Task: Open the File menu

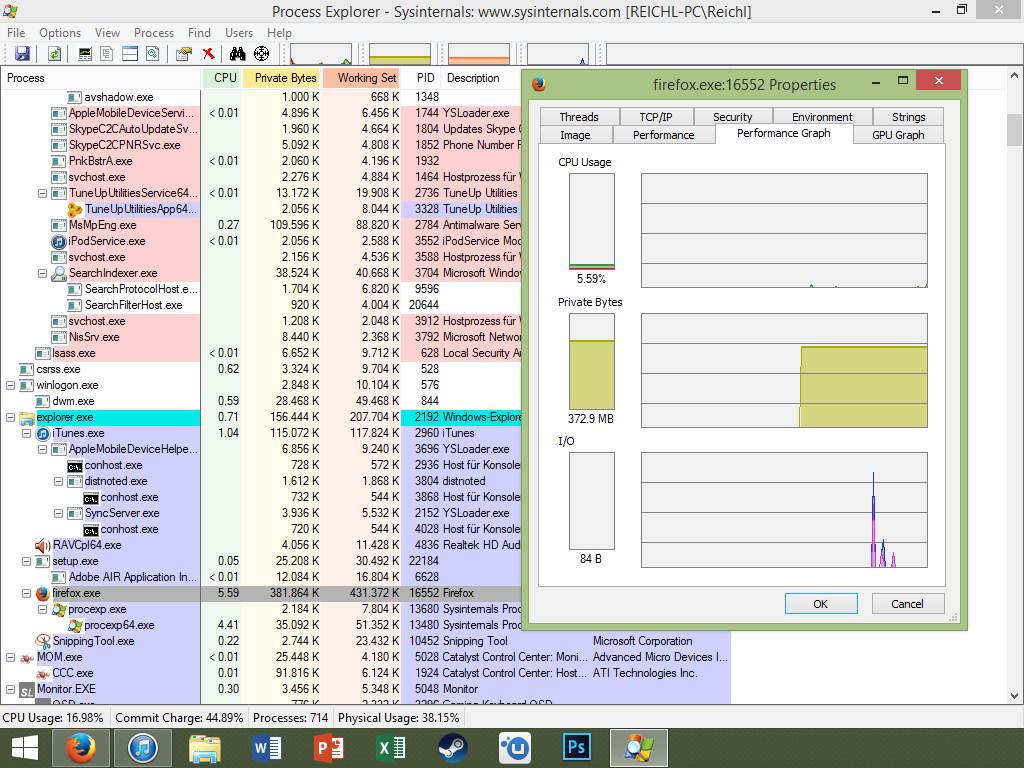Action: (x=16, y=33)
